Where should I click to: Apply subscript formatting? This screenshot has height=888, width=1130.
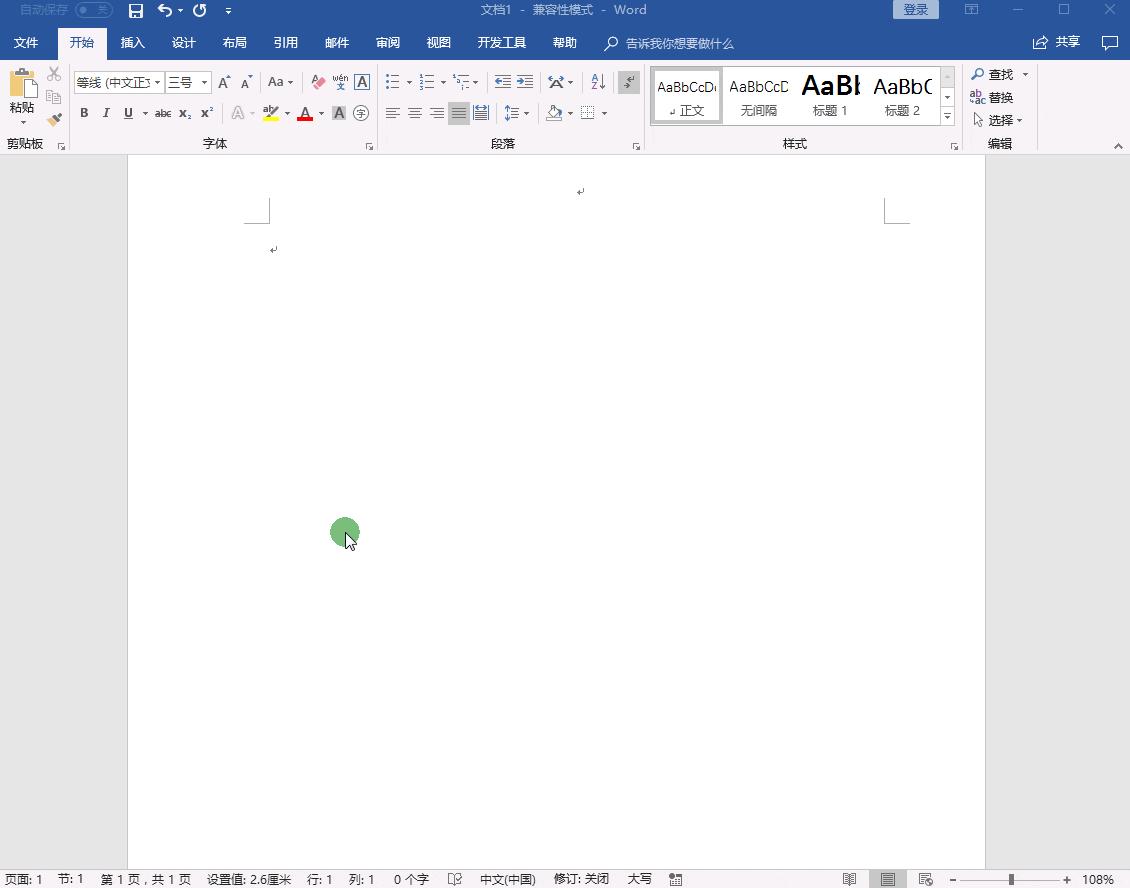pos(184,113)
